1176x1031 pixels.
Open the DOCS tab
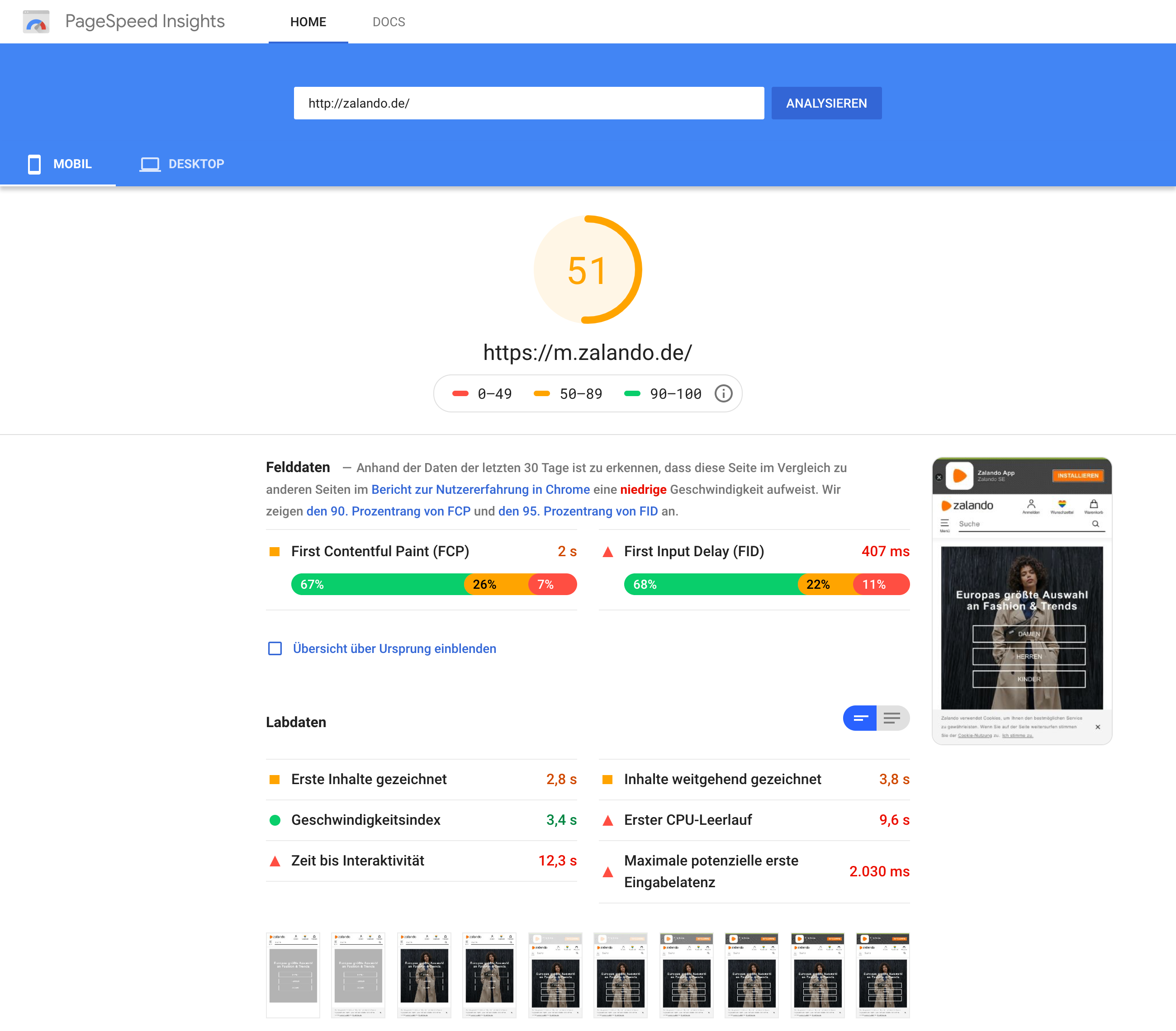pos(389,22)
